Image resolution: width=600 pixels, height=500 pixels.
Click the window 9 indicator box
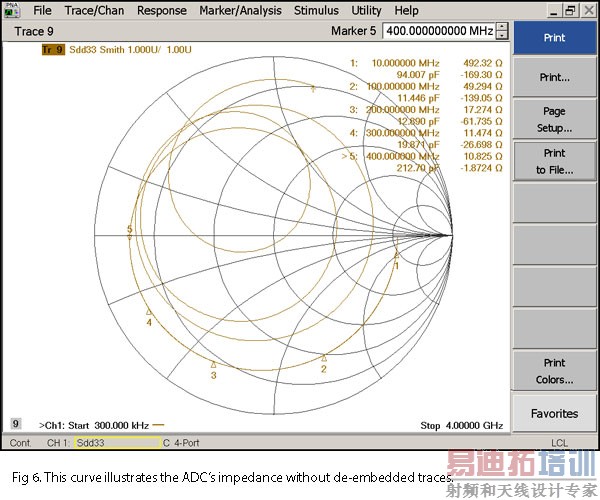tap(16, 424)
